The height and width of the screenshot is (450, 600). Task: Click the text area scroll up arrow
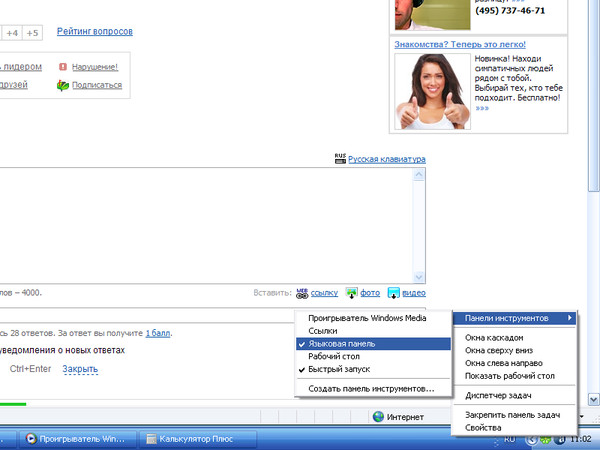pyautogui.click(x=419, y=175)
